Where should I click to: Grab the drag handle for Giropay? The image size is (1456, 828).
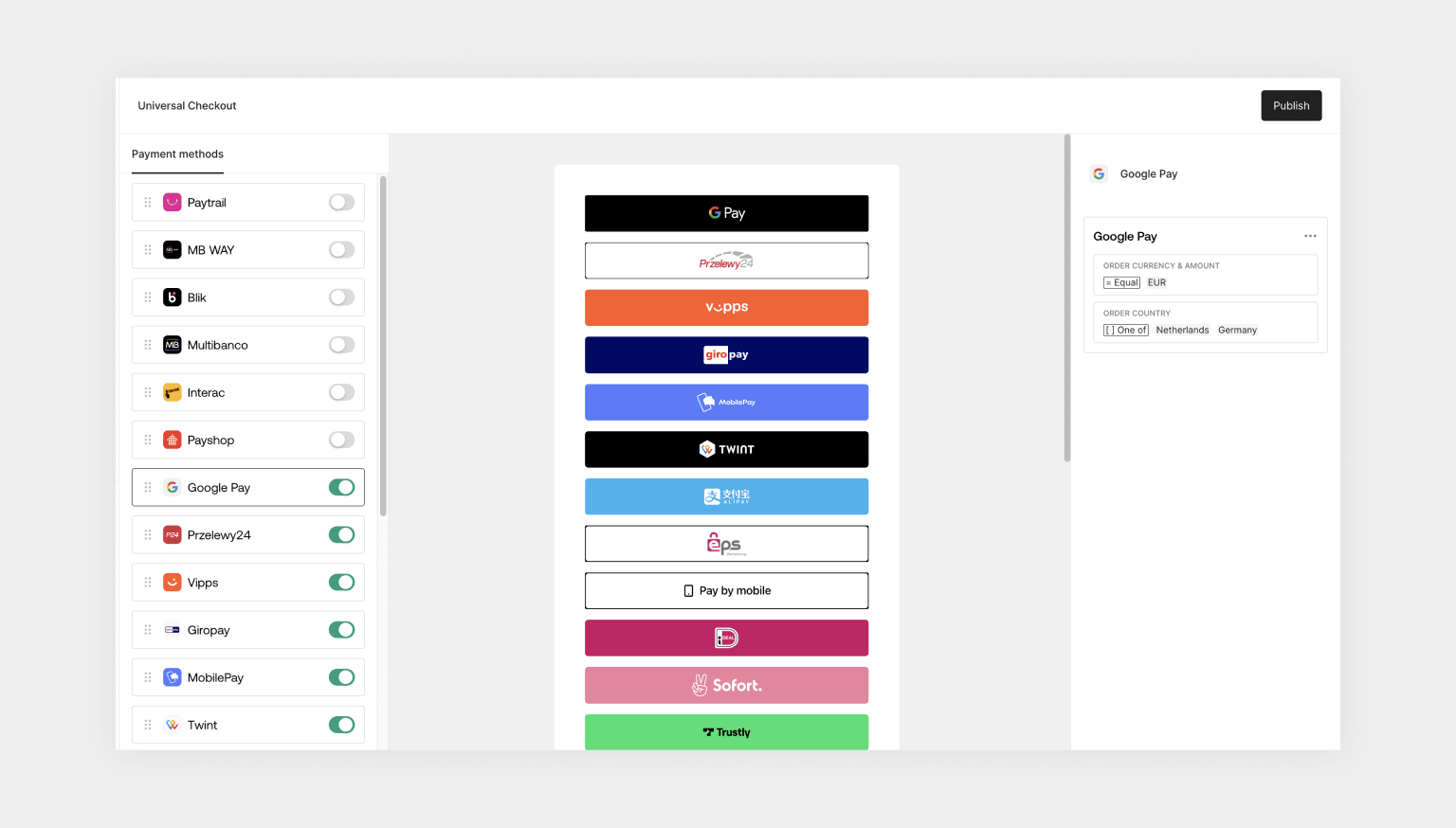pos(148,630)
